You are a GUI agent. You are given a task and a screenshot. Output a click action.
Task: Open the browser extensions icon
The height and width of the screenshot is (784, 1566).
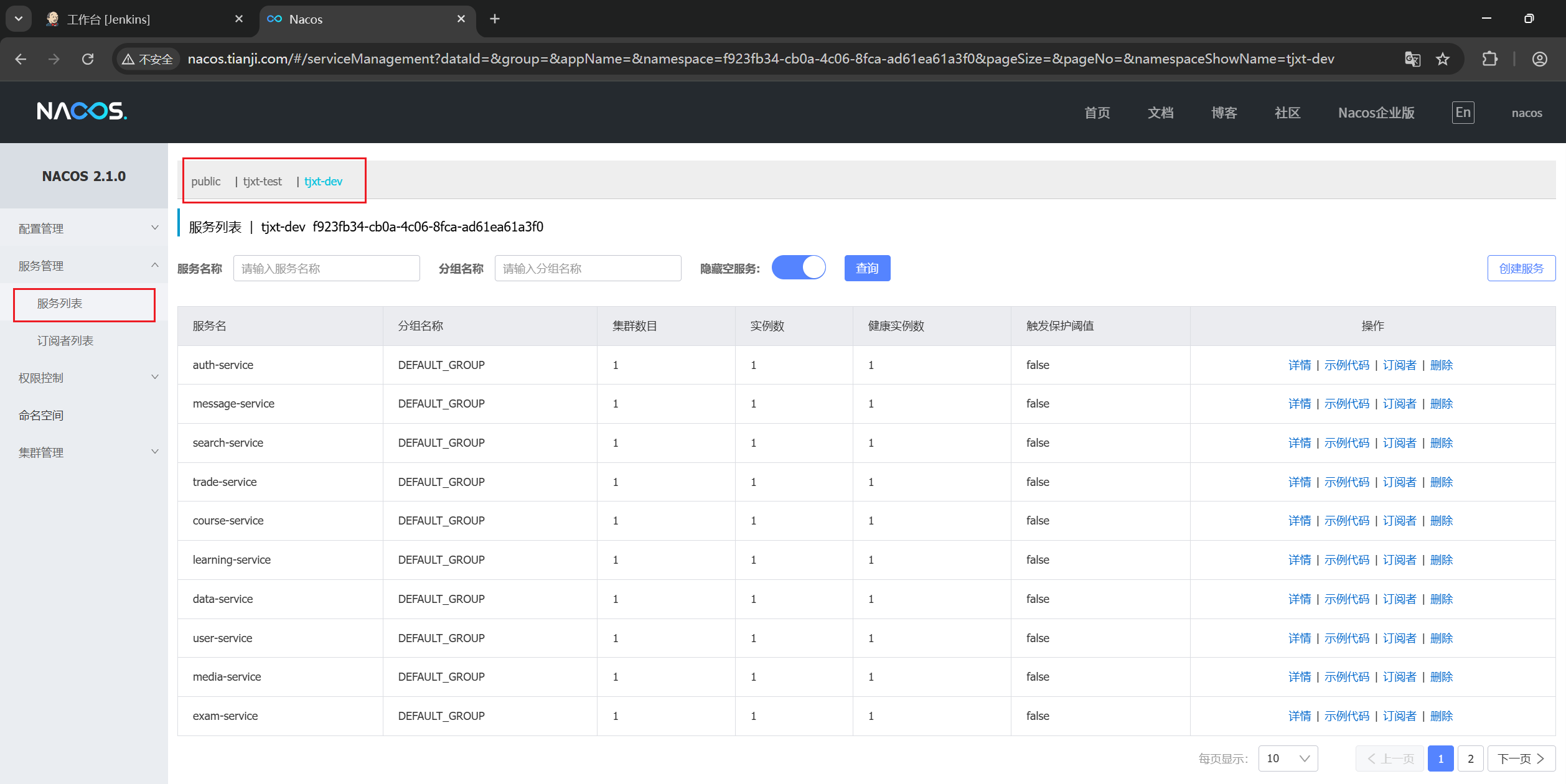pos(1489,59)
